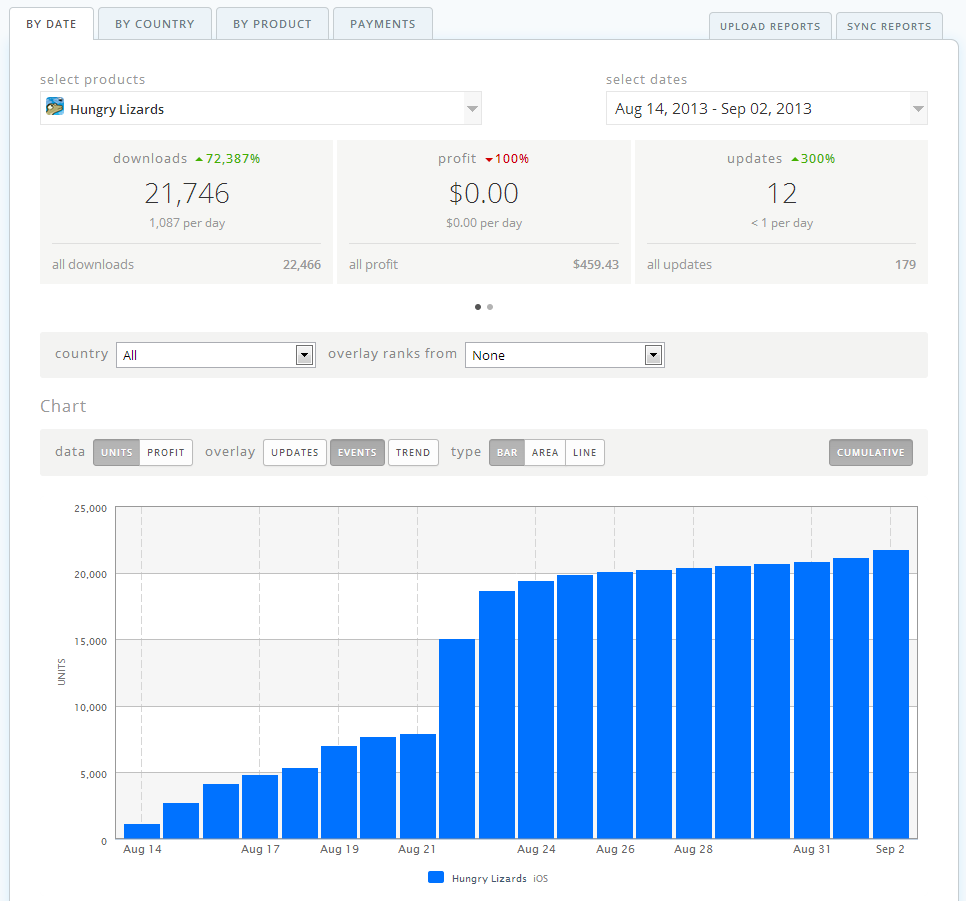Click the 1,087 per day text
966x901 pixels.
[x=187, y=223]
